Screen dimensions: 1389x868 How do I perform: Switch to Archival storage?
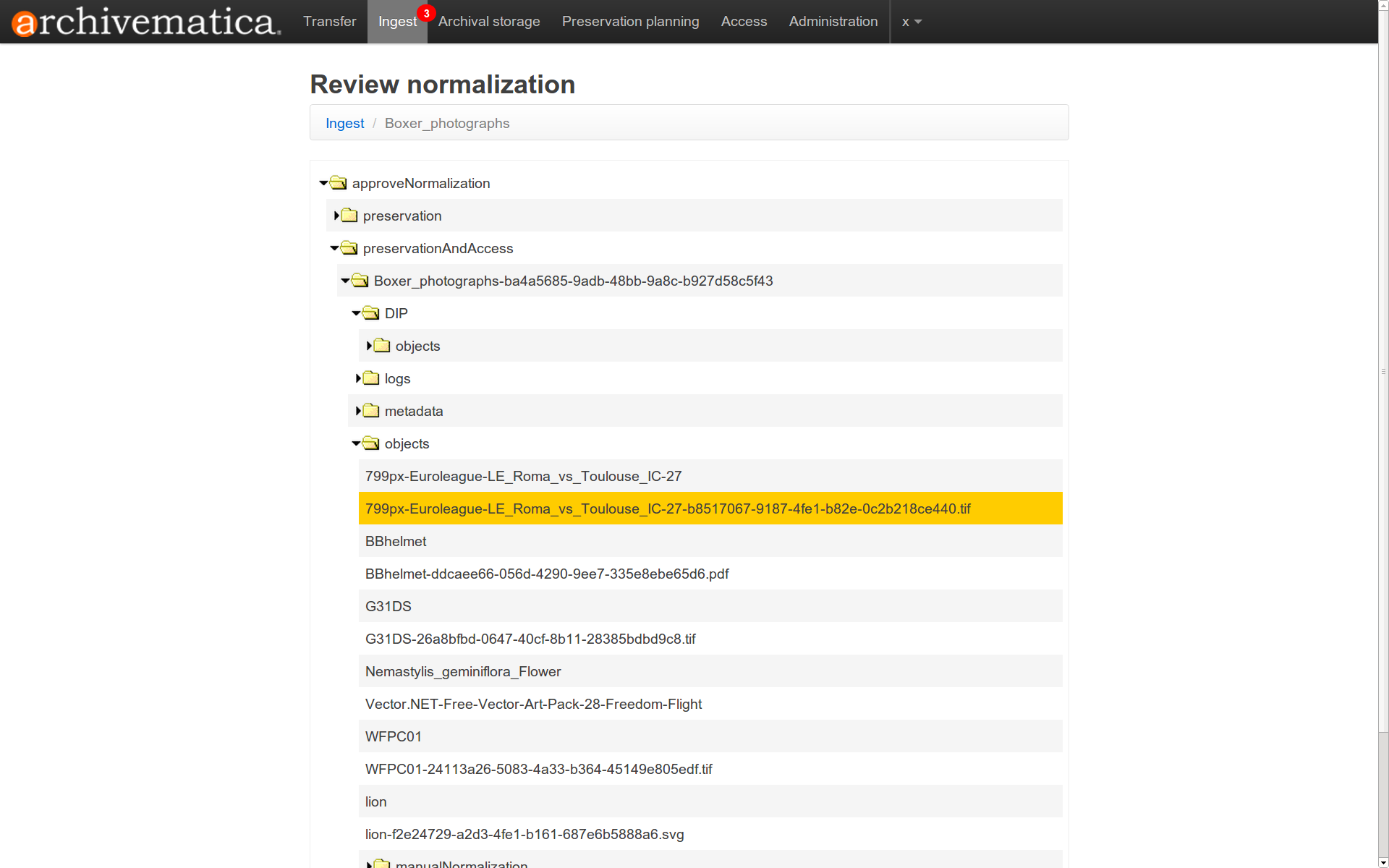489,22
